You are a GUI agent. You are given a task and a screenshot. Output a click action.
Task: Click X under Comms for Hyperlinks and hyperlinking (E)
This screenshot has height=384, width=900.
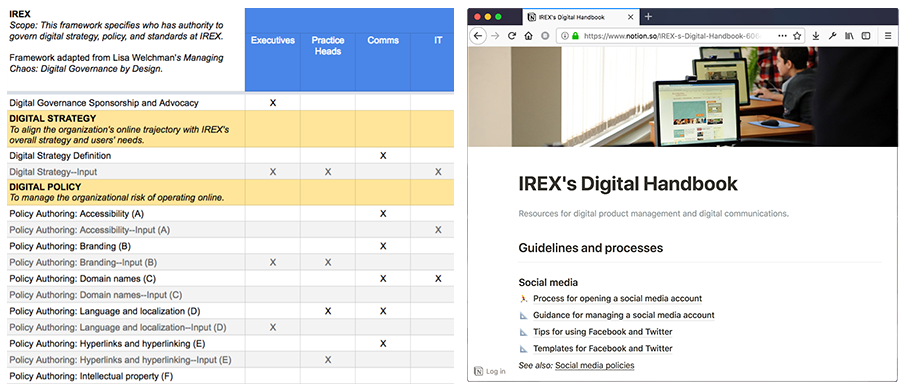coord(383,344)
